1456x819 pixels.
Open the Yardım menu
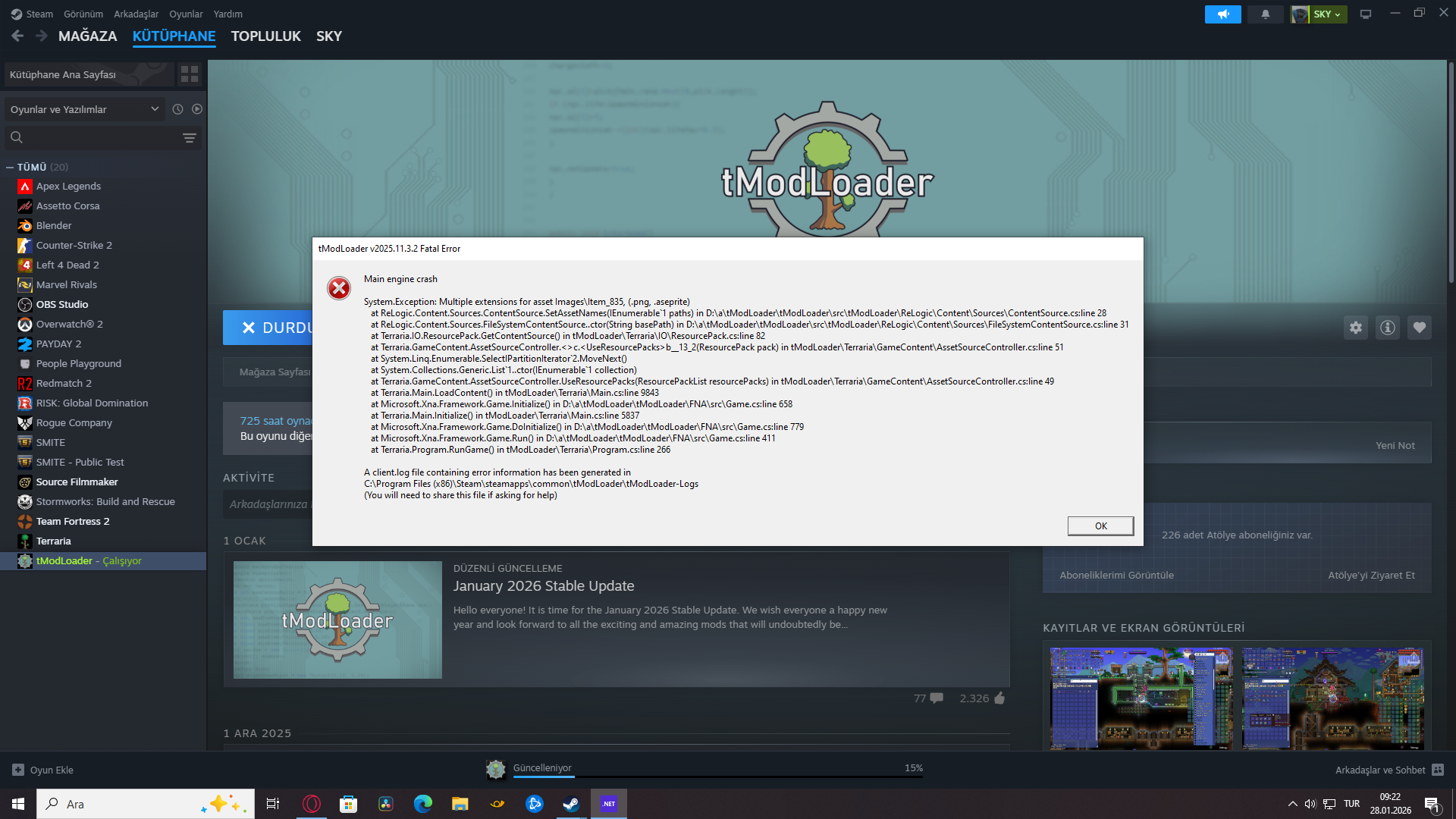[x=228, y=14]
